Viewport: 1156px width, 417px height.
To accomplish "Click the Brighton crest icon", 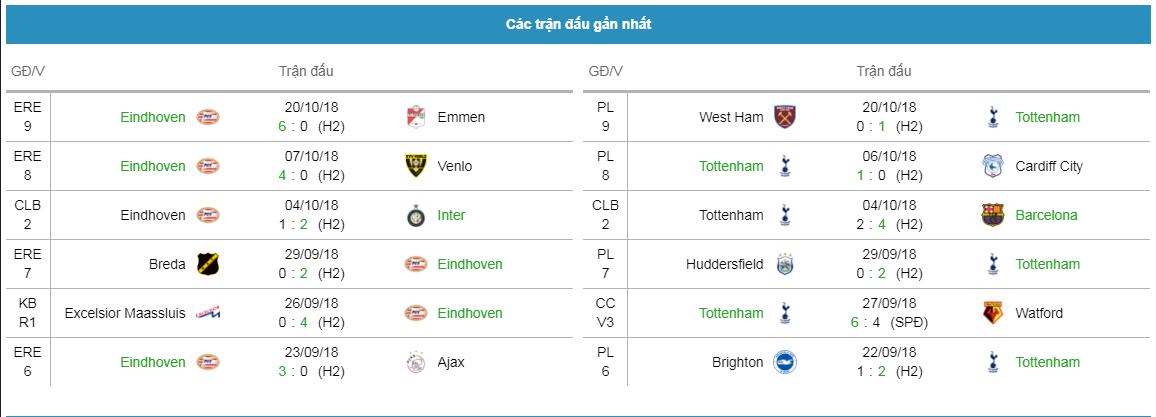I will pos(785,362).
